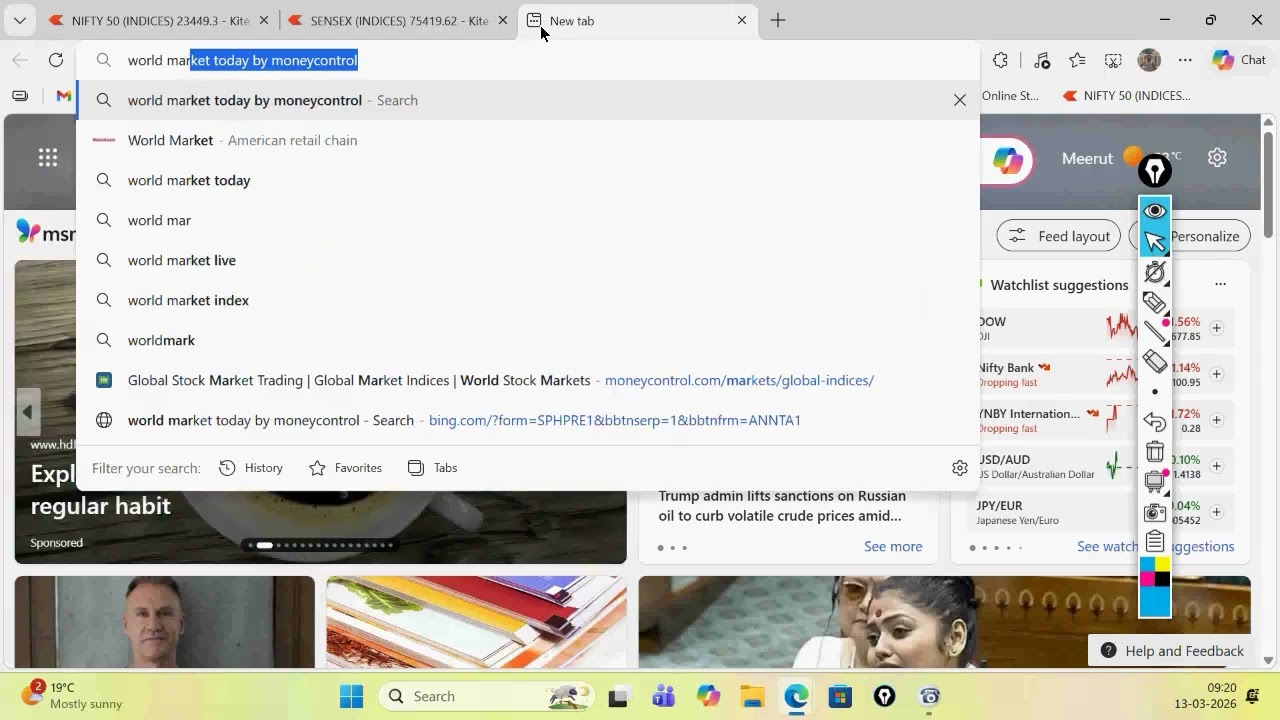The width and height of the screenshot is (1280, 720).
Task: Open the Settings and more ellipsis menu
Action: (x=1185, y=60)
